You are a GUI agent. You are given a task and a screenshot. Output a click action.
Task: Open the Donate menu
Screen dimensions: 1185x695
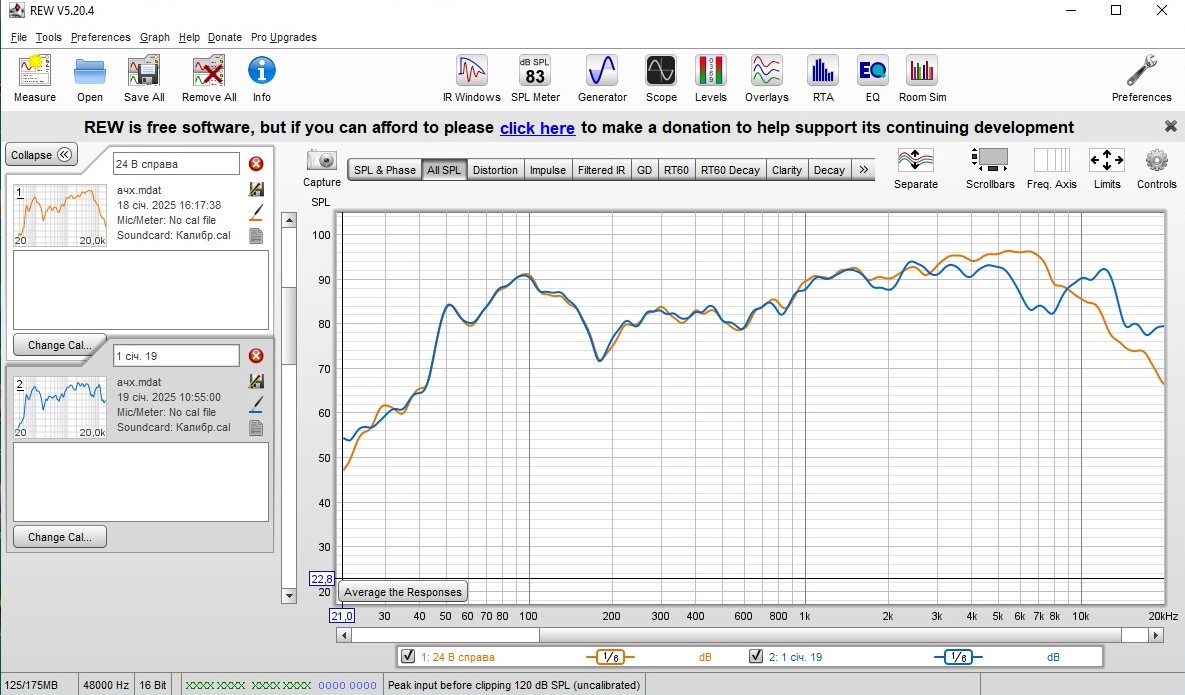coord(224,37)
